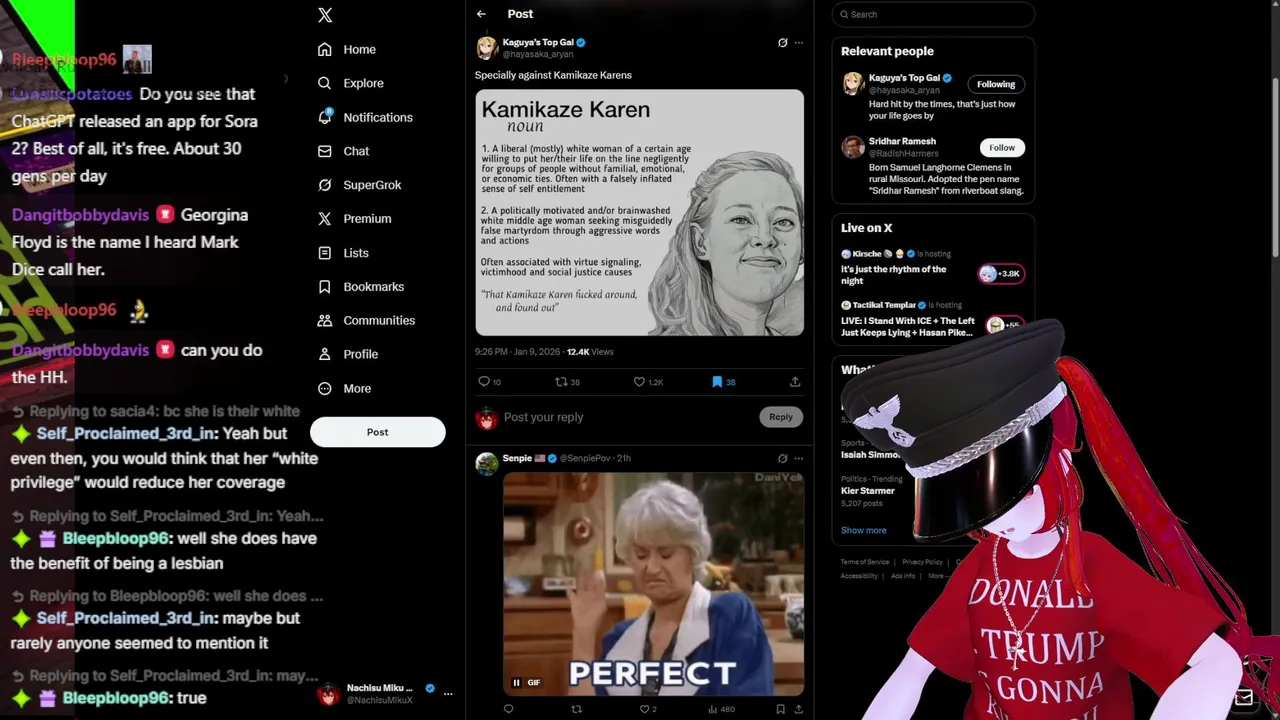Image resolution: width=1280 pixels, height=720 pixels.
Task: Open Kaguya's Top Gal post author name
Action: (x=538, y=43)
